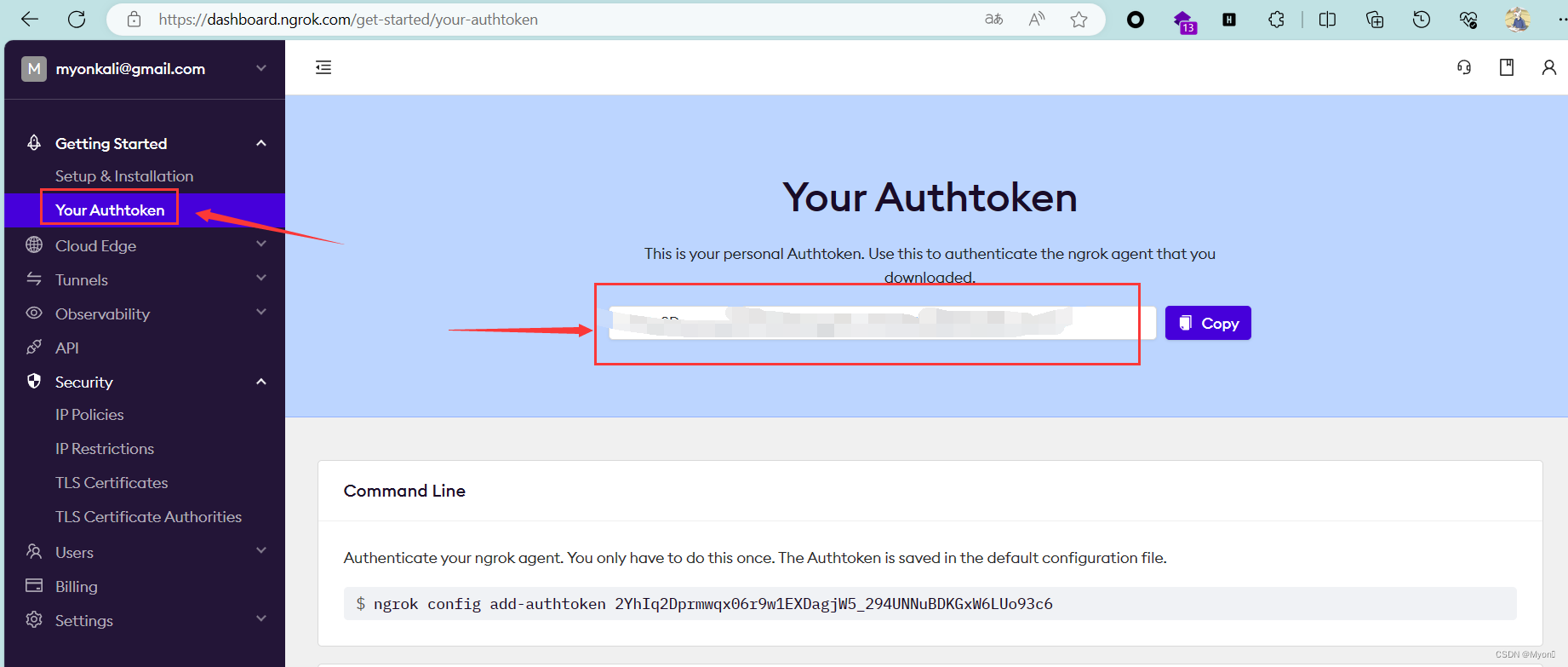Viewport: 1568px width, 667px height.
Task: Open user account icon in header
Action: (x=1549, y=67)
